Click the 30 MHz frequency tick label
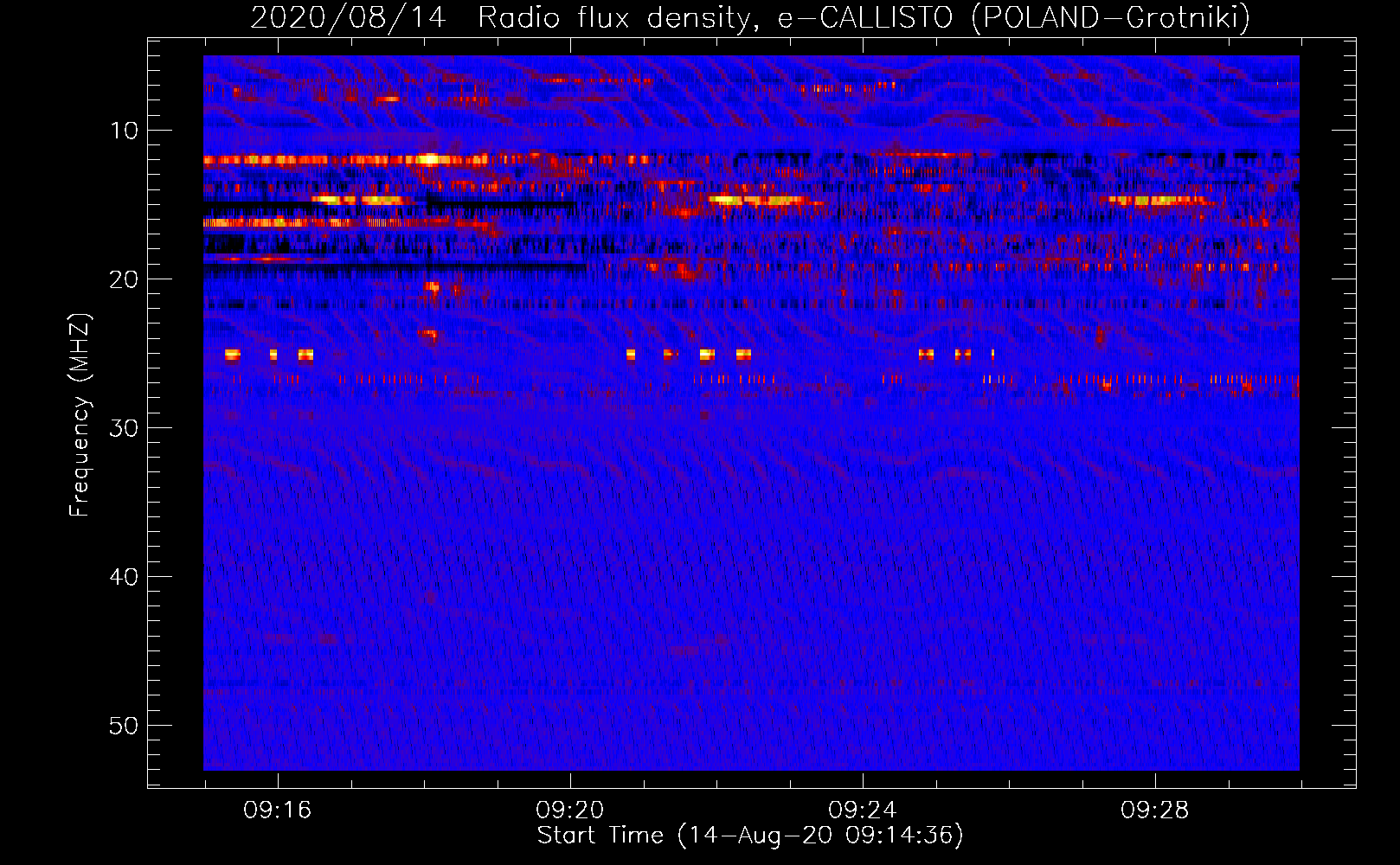This screenshot has width=1400, height=865. (125, 428)
